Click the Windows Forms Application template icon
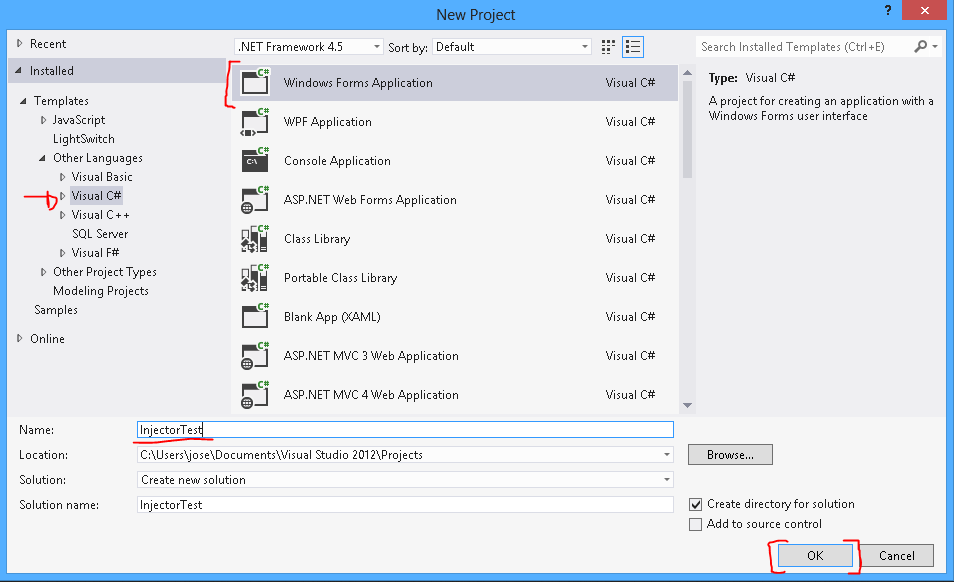The image size is (954, 582). (x=256, y=83)
